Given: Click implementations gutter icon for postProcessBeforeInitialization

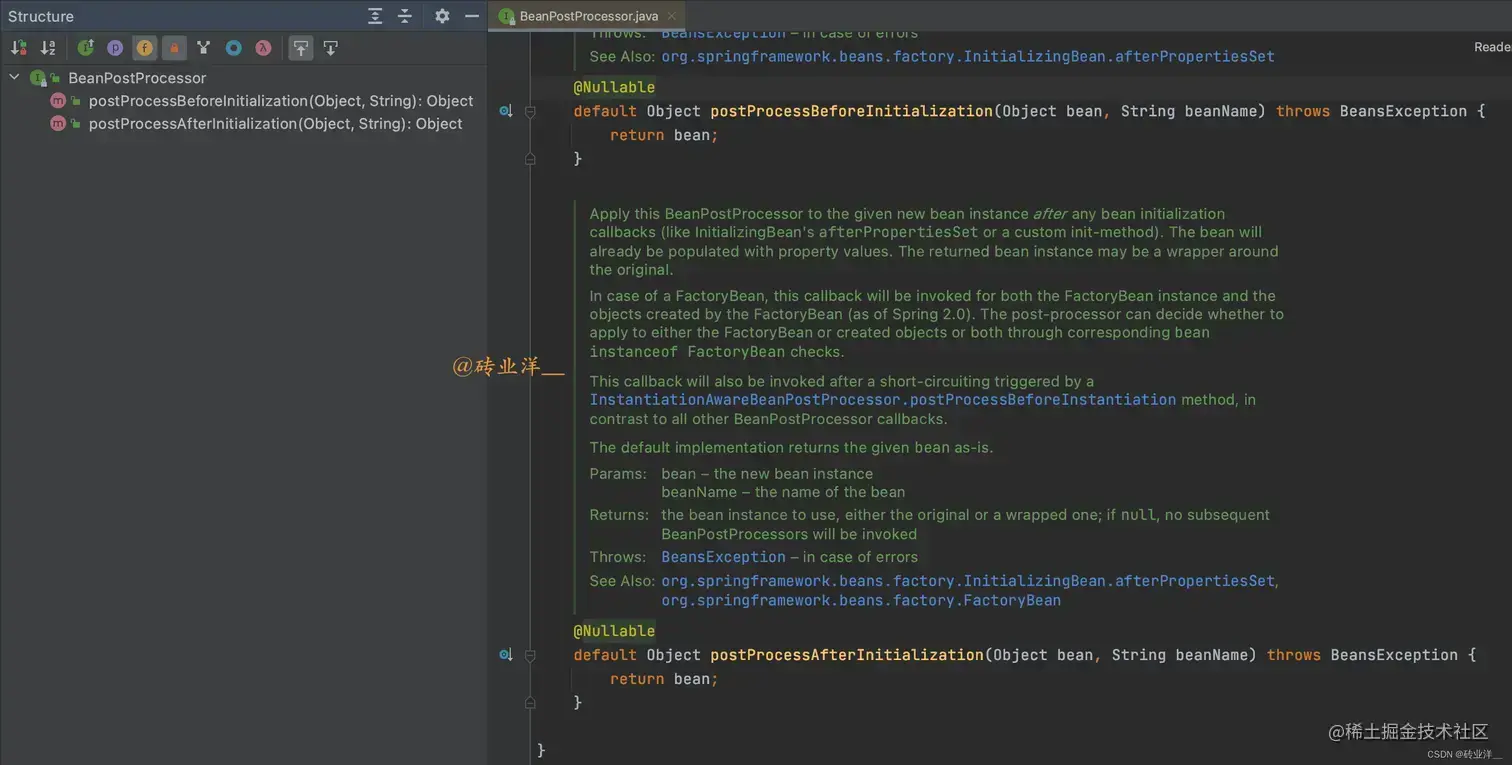Looking at the screenshot, I should point(506,111).
